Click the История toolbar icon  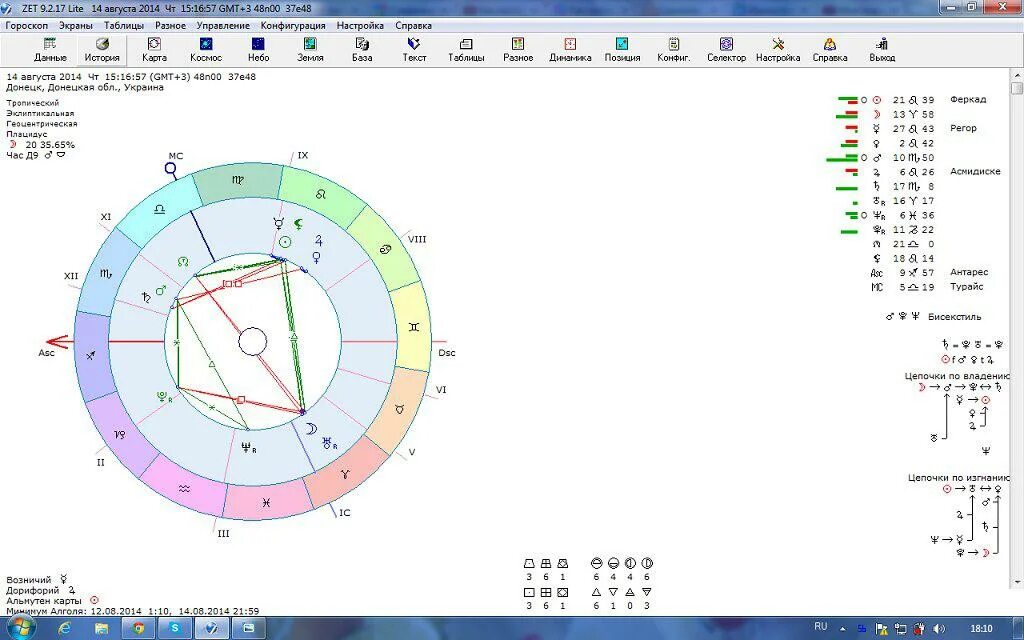(x=102, y=50)
